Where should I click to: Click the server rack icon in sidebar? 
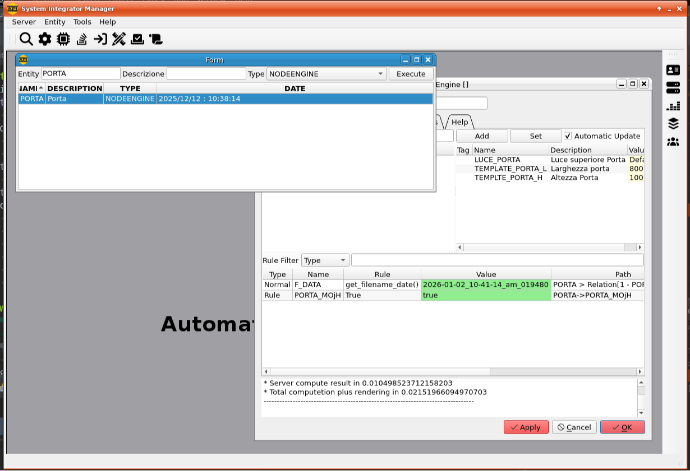pyautogui.click(x=673, y=87)
